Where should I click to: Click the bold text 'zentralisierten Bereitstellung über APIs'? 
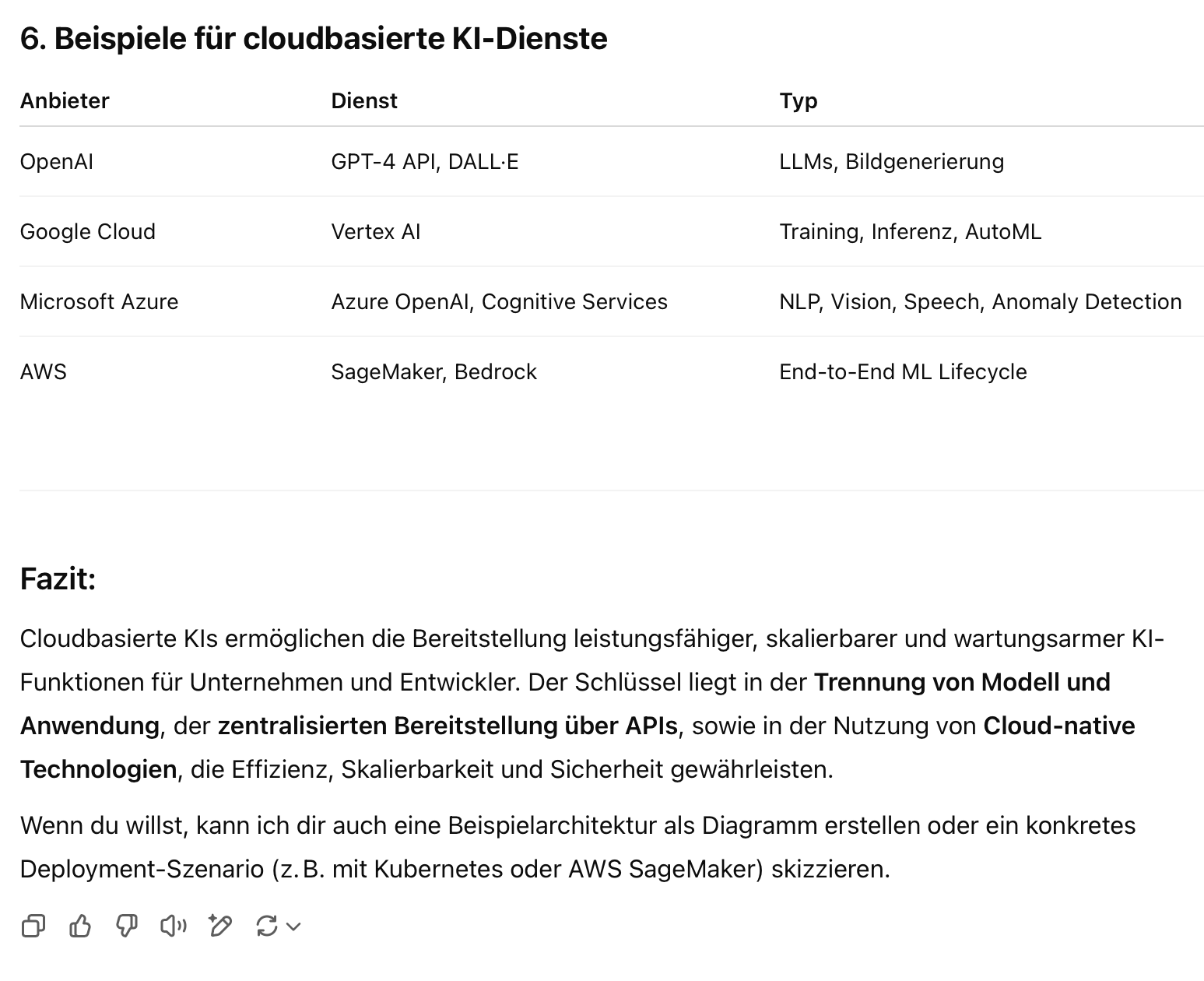(x=448, y=726)
